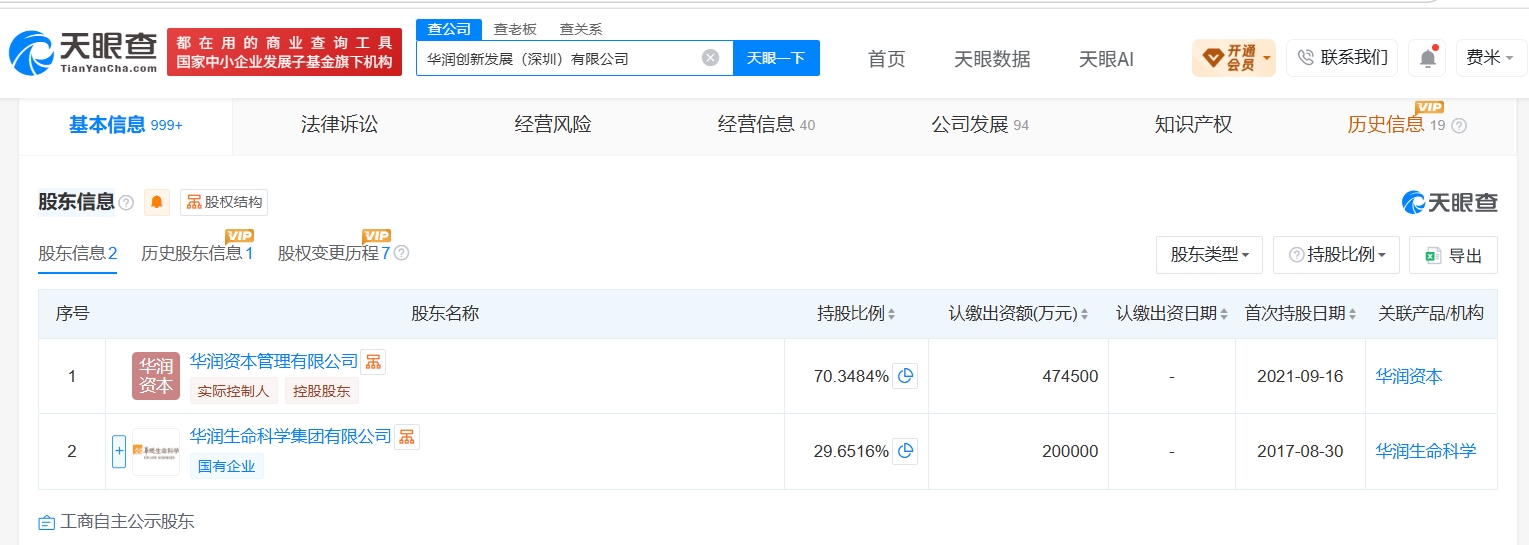Open 天眼数据 in the top navigation
This screenshot has height=545, width=1529.
pyautogui.click(x=992, y=59)
